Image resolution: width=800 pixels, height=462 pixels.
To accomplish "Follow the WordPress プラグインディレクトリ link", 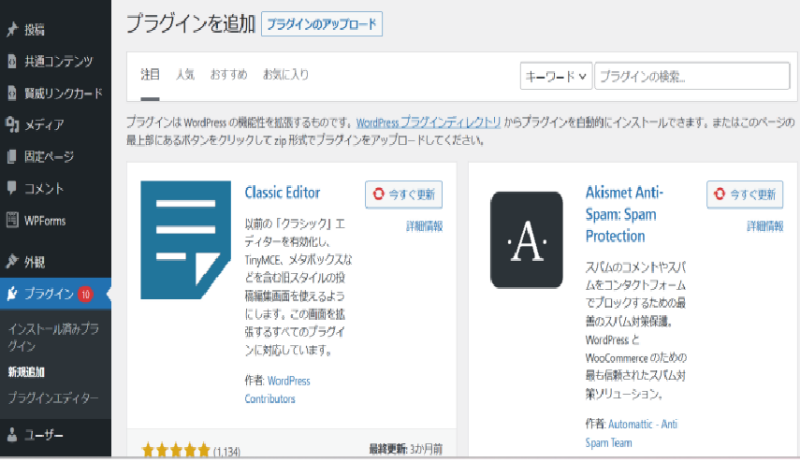I will [429, 122].
